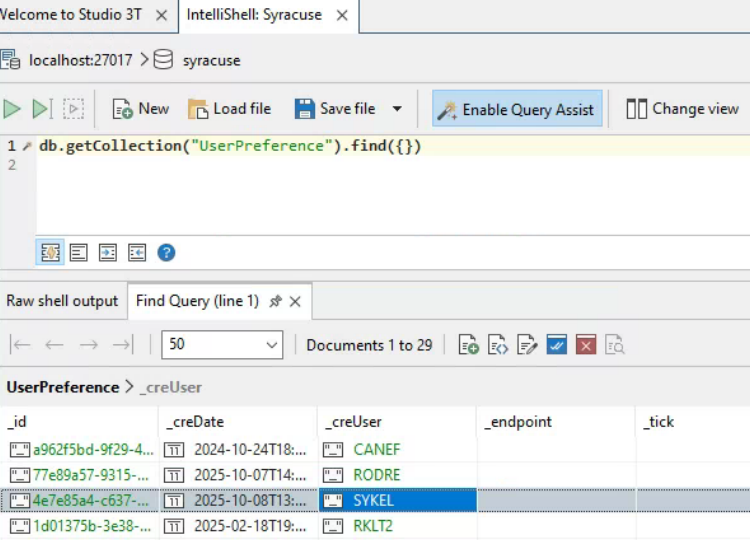Expand the Save file dropdown arrow
The image size is (750, 540).
pos(397,109)
